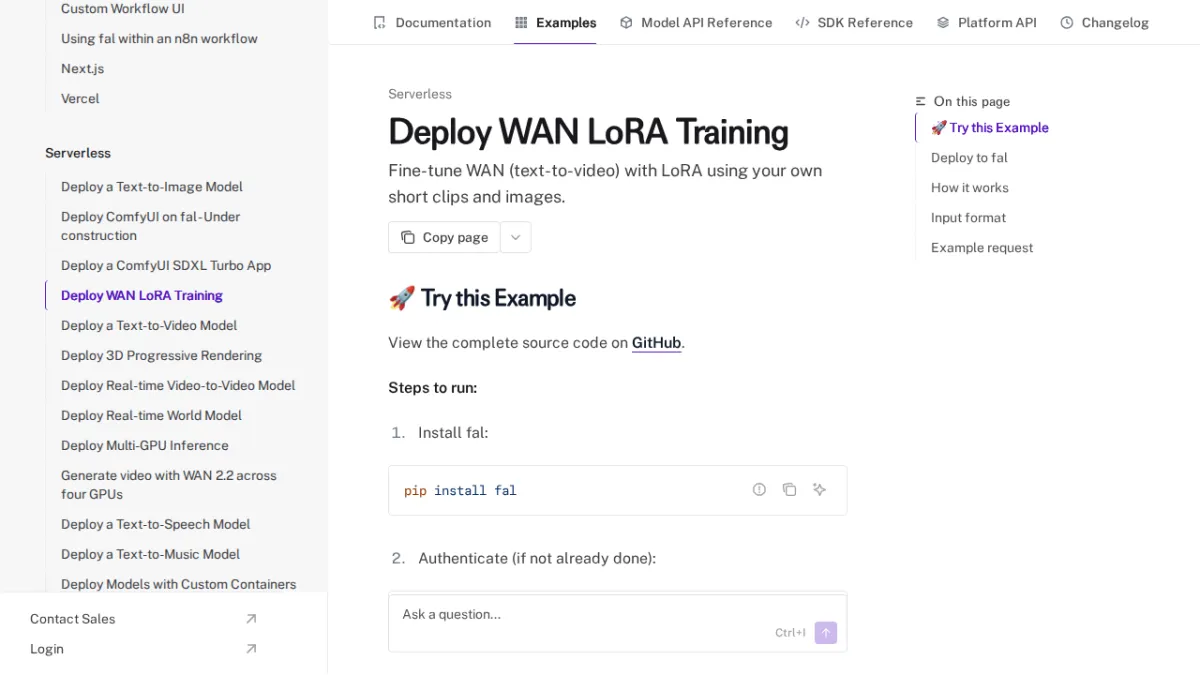The image size is (1200, 675).
Task: Open the GitHub source code link
Action: (656, 342)
